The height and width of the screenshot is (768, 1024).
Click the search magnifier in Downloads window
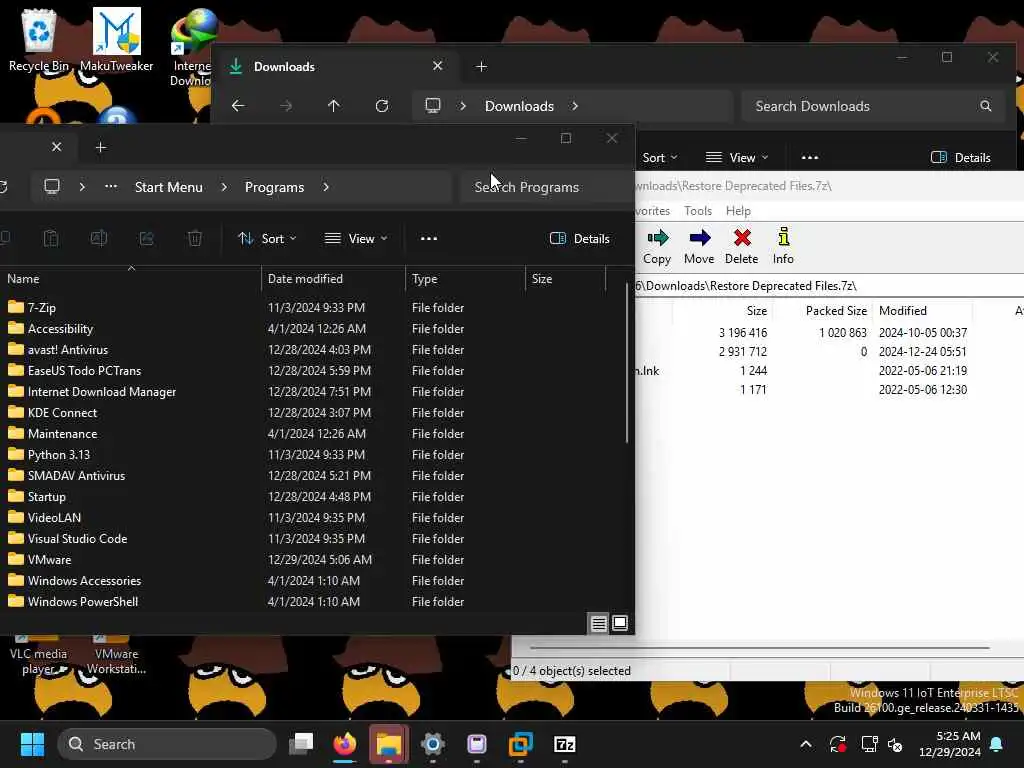(985, 106)
